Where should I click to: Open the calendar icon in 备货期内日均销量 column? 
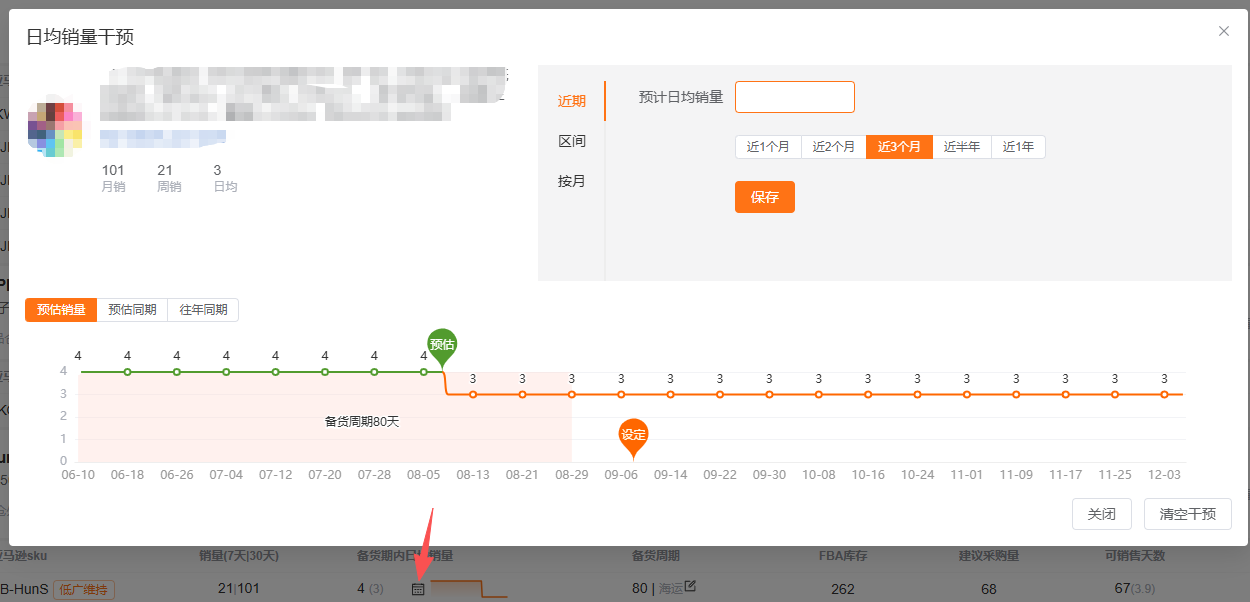coord(418,589)
